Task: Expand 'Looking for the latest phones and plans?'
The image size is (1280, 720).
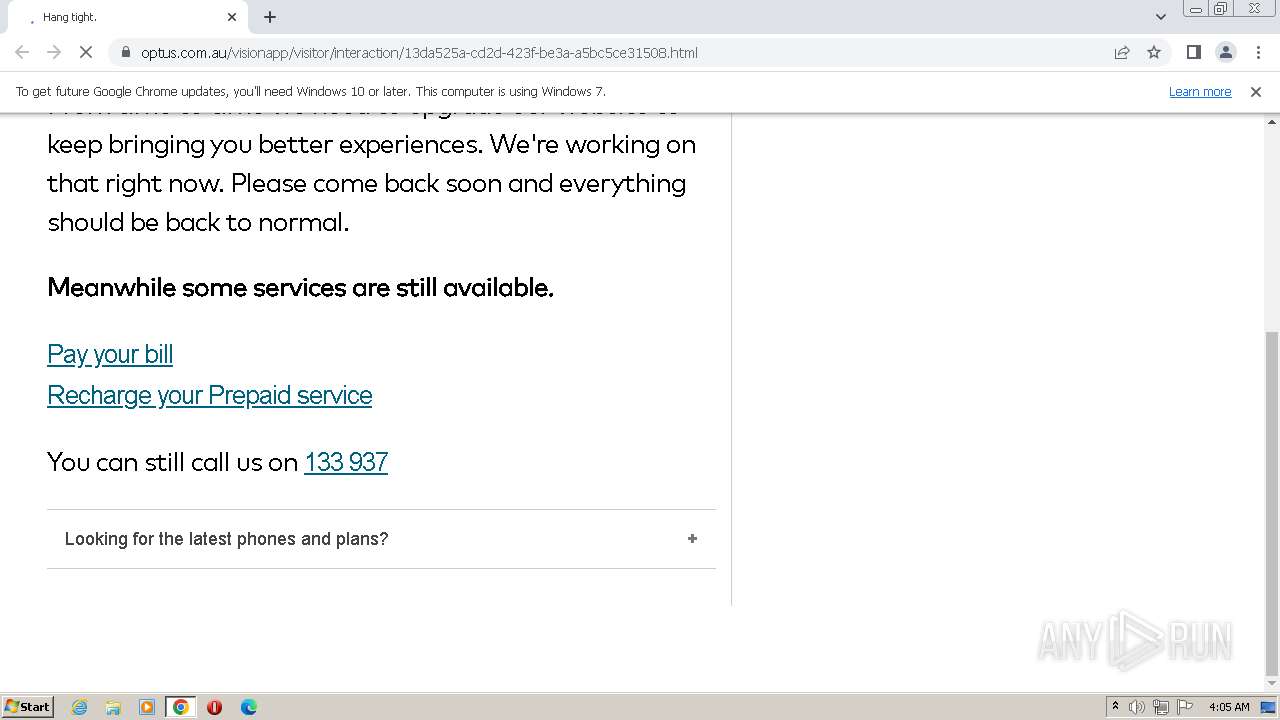Action: click(381, 539)
